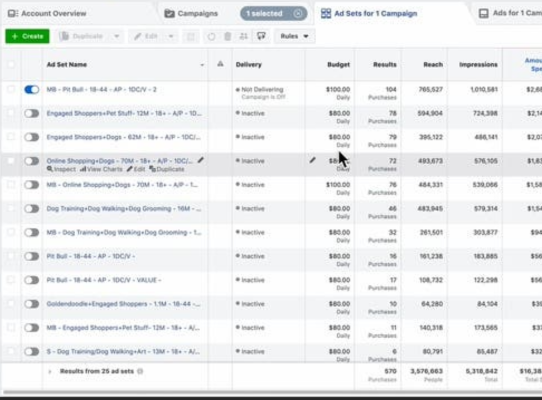542x400 pixels.
Task: Click the horizontal scrollbar at bottom
Action: point(271,392)
